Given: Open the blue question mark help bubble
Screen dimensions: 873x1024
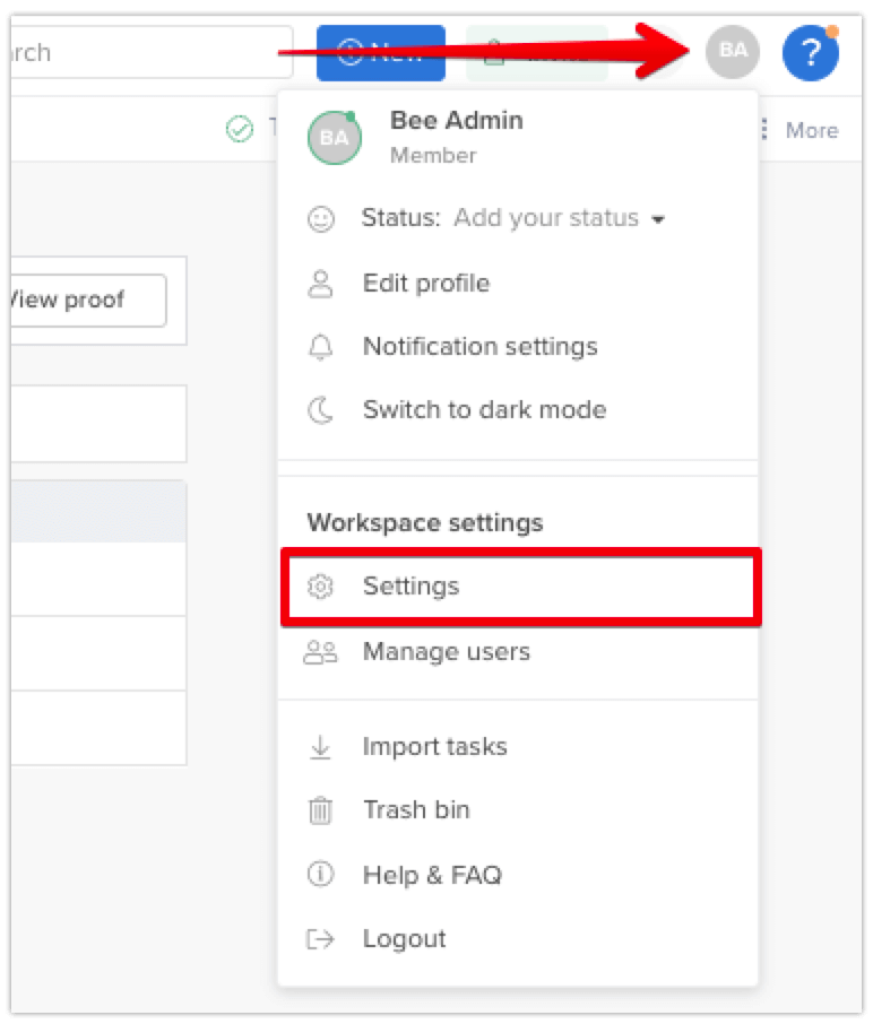Looking at the screenshot, I should coord(810,51).
